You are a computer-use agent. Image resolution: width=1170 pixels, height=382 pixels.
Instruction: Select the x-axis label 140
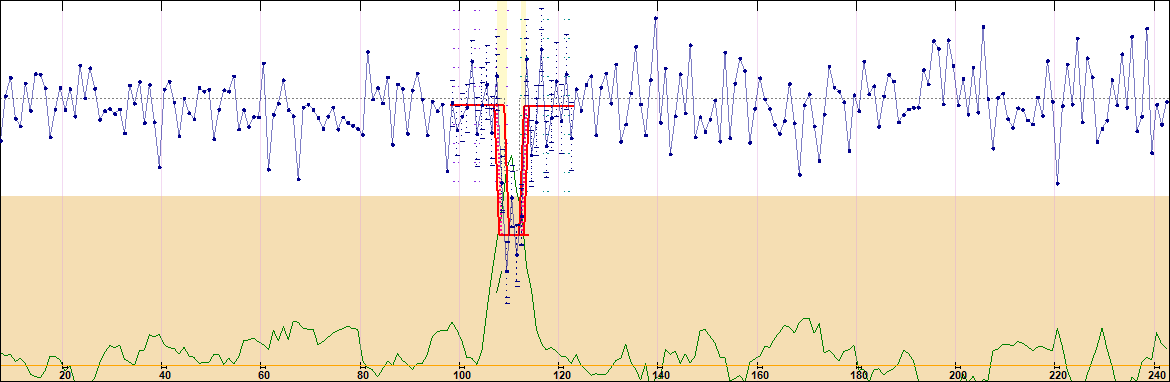coord(660,374)
